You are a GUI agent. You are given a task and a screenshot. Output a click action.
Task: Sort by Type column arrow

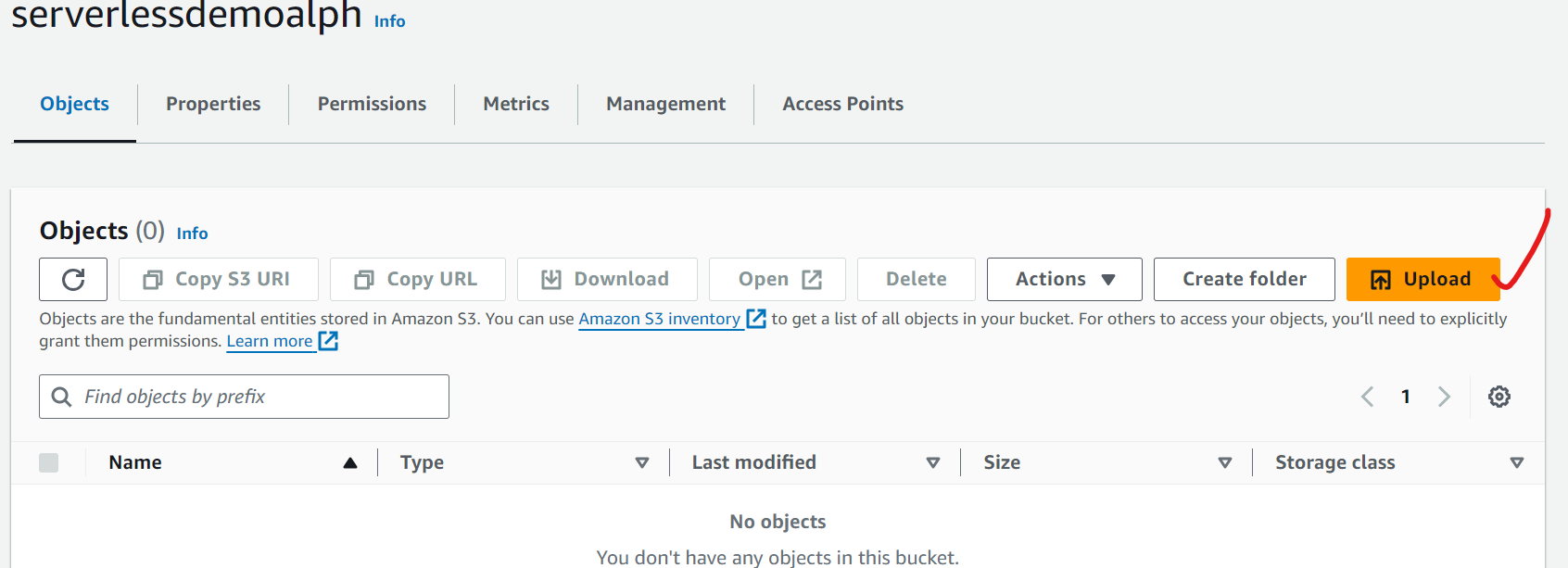click(x=641, y=462)
